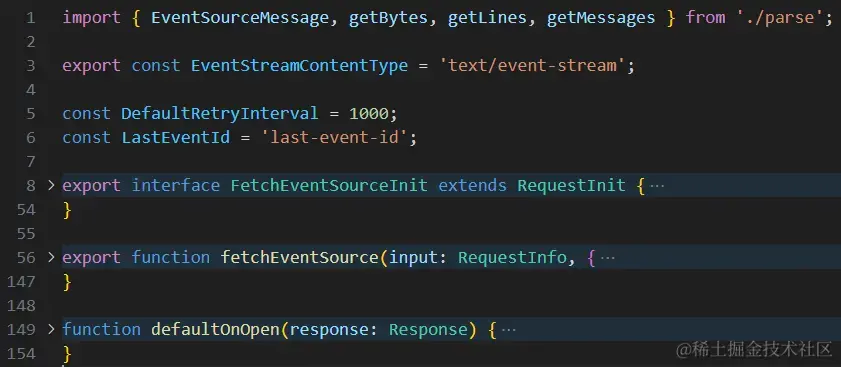Unfold ellipsis after FetchEventSourceInit extends RequestInit brace
This screenshot has height=367, width=841.
click(657, 186)
